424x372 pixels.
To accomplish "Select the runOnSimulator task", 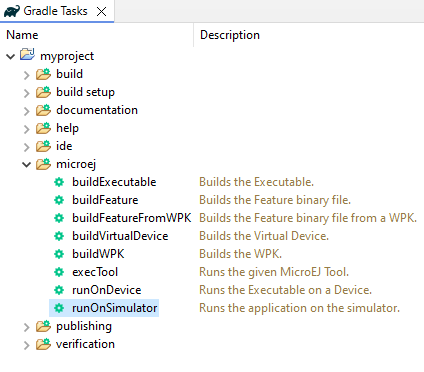I will pos(114,308).
